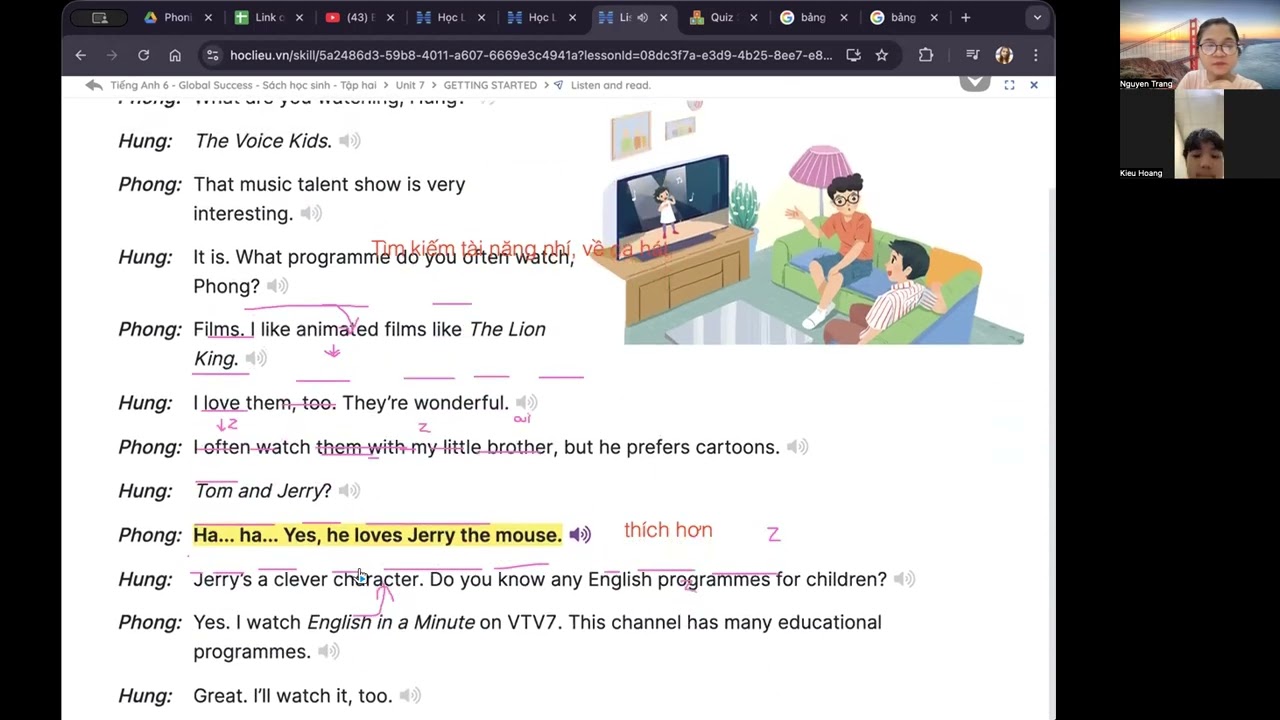Mute the audio in the active 'Lis' tab
The image size is (1280, 720).
642,17
